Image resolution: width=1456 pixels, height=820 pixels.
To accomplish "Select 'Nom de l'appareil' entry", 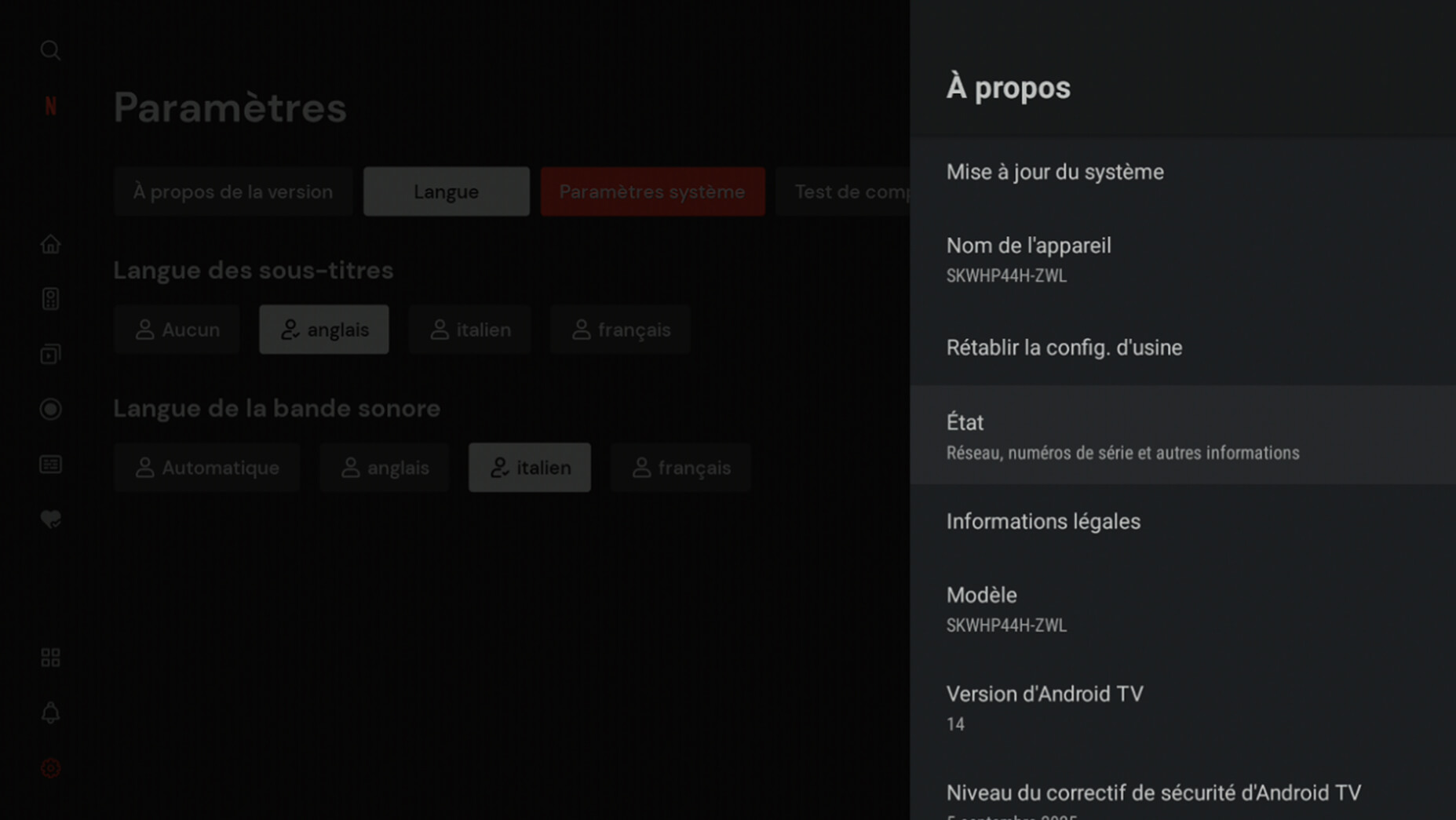I will 1182,259.
